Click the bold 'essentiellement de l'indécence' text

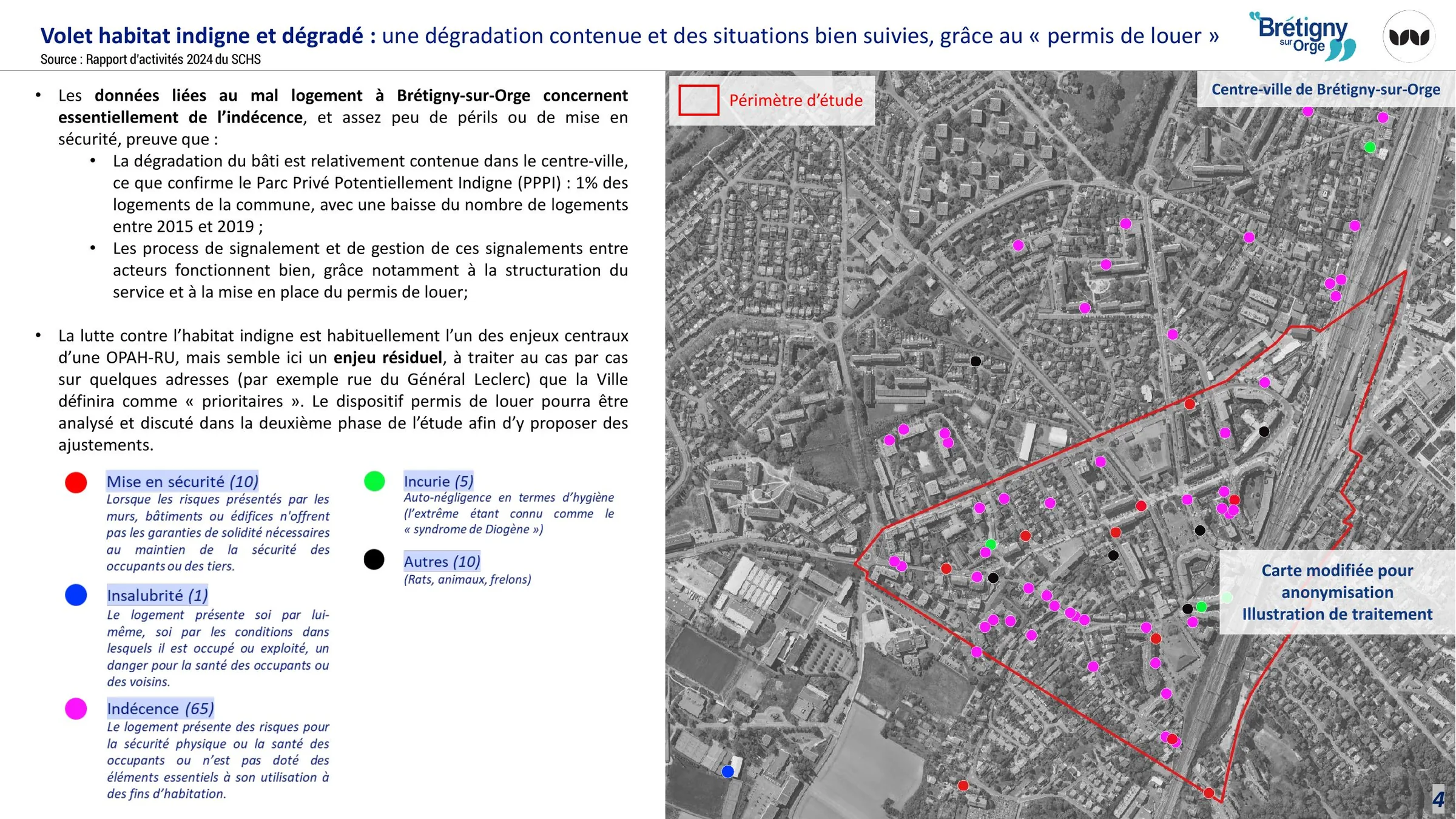(180, 117)
